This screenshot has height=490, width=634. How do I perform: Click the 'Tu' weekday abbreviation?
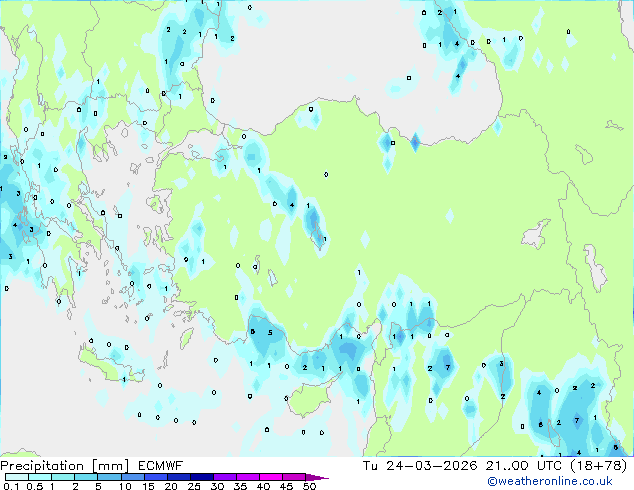coord(370,466)
